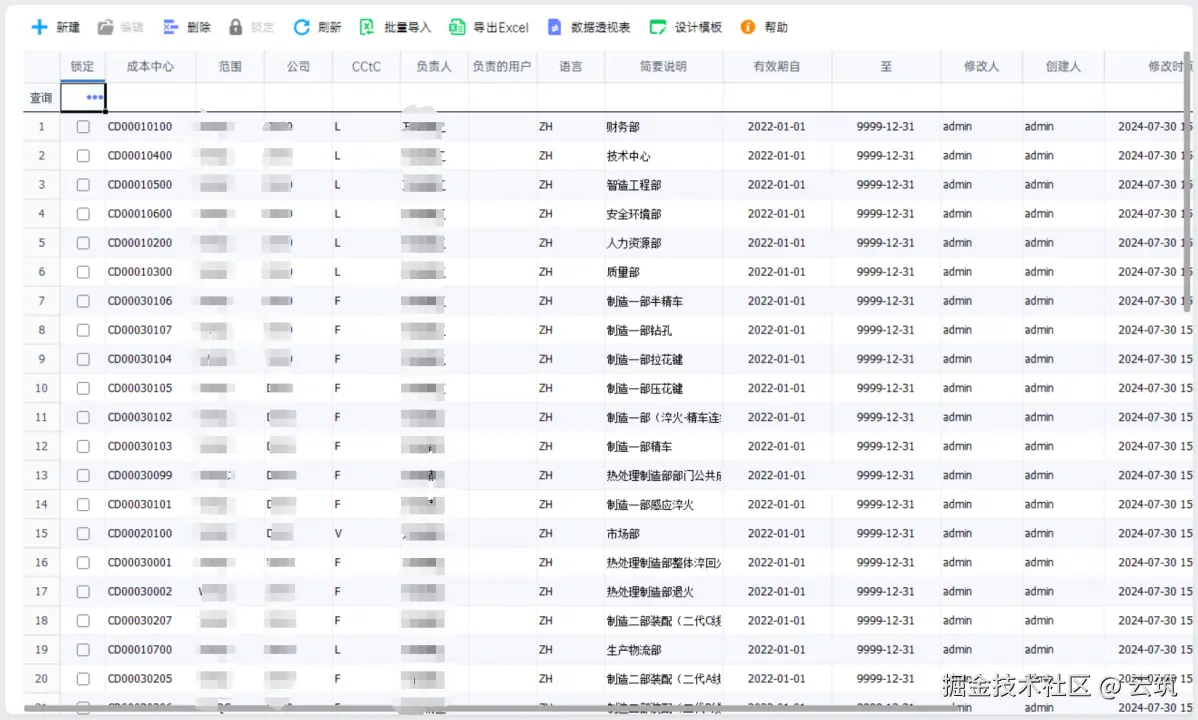
Task: Click the Design Template green icon
Action: (657, 28)
